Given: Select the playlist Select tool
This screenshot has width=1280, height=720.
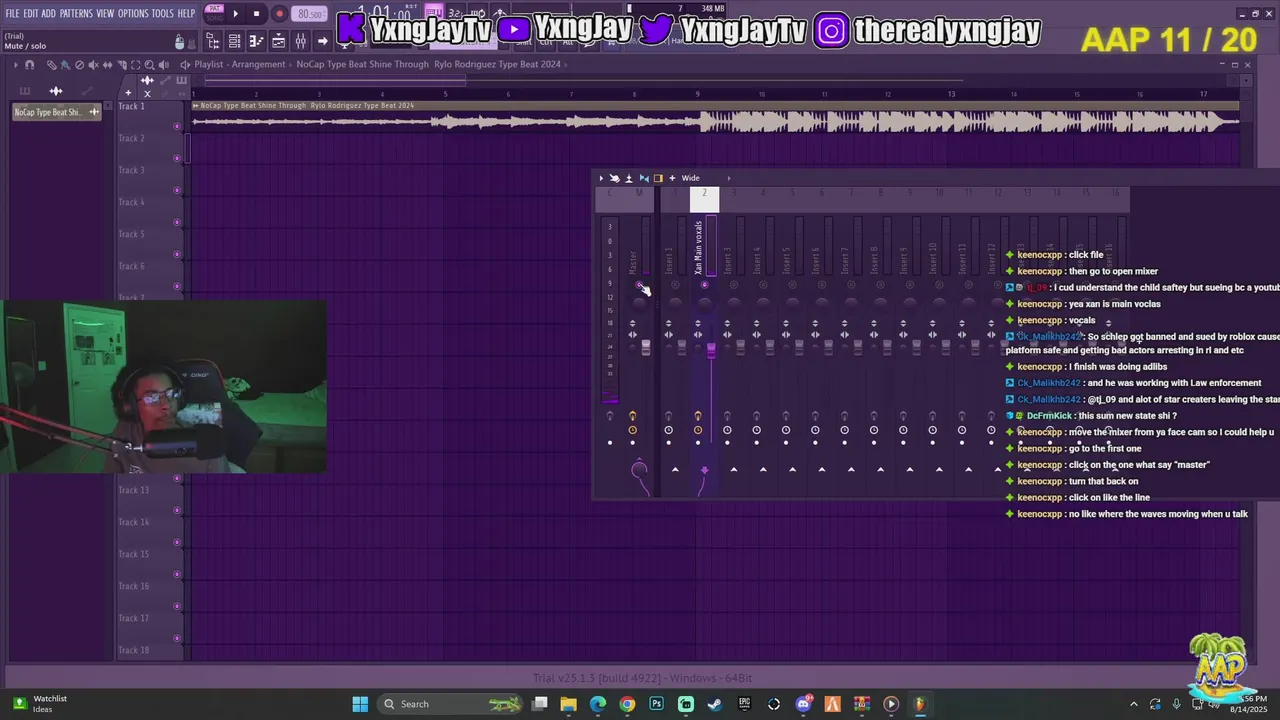Looking at the screenshot, I should coord(136,65).
